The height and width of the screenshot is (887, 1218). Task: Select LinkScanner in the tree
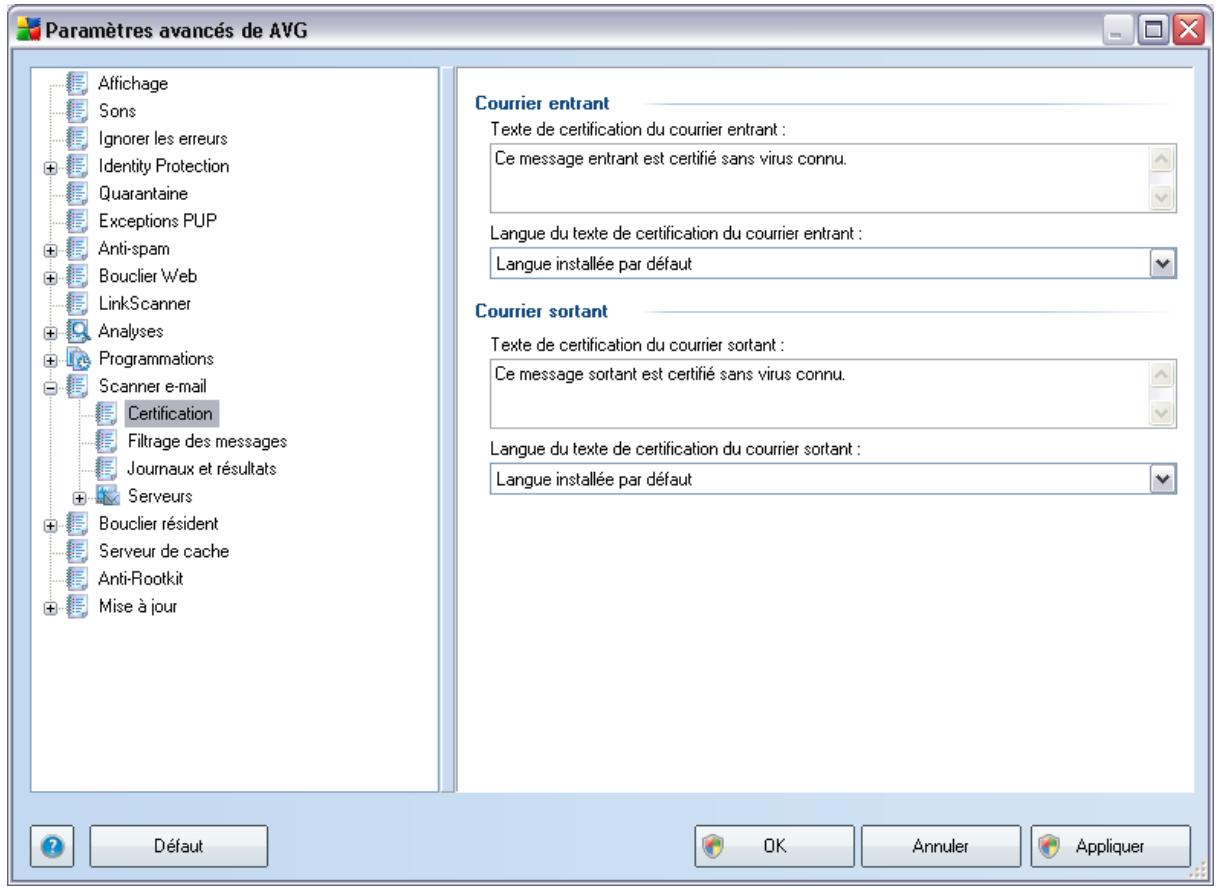(143, 302)
